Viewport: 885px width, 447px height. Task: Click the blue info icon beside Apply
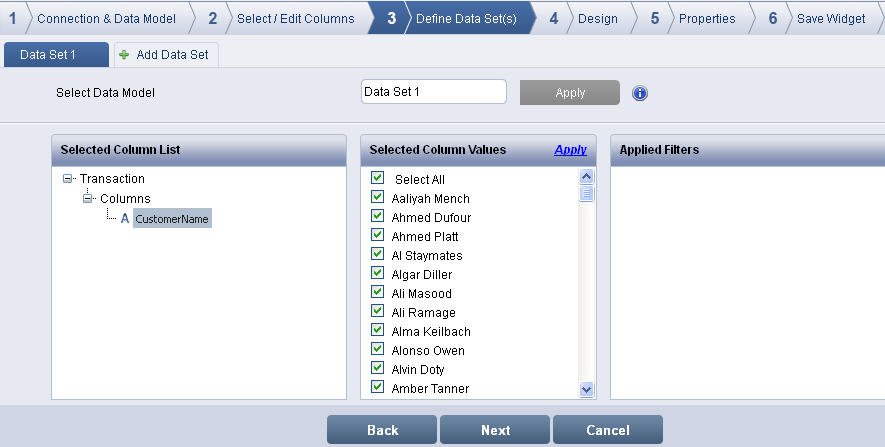coord(640,93)
